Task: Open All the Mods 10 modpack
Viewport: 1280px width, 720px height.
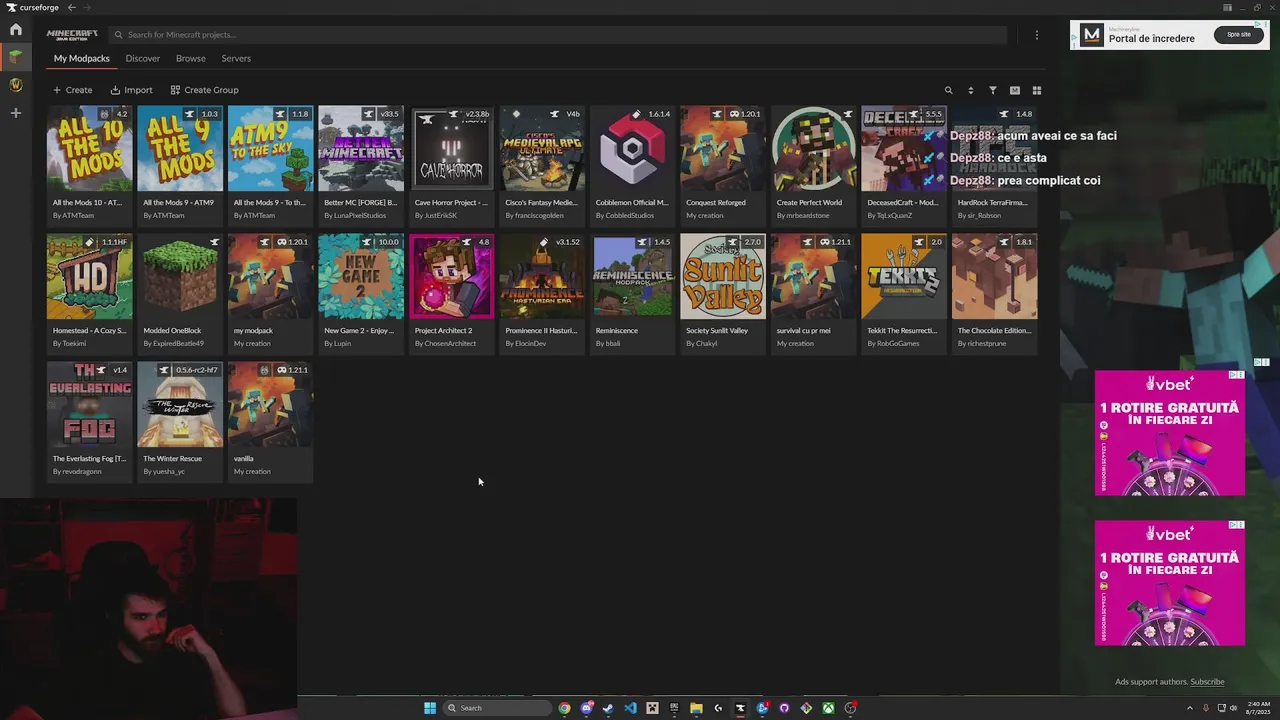Action: (x=90, y=165)
